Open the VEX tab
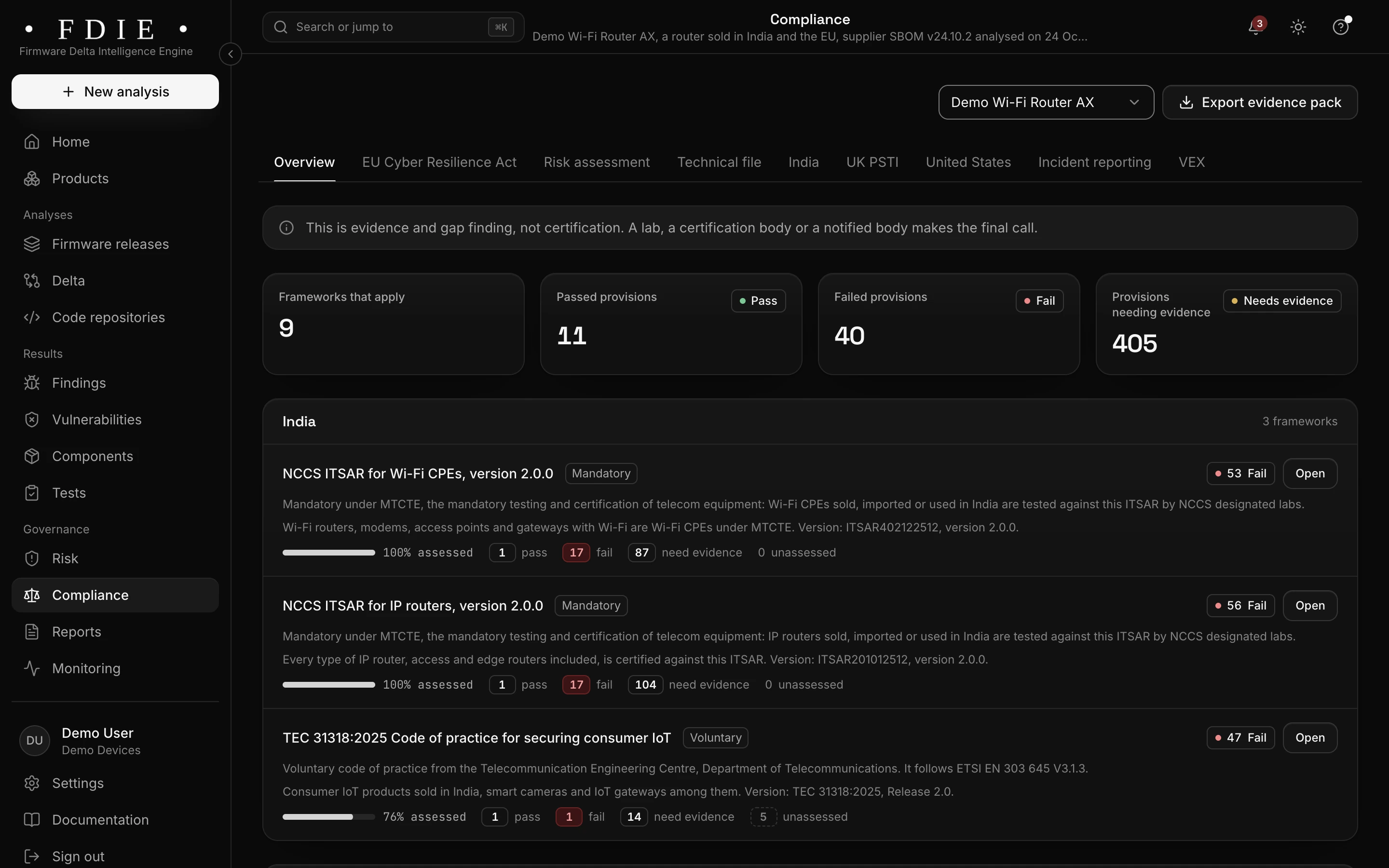 pos(1192,163)
